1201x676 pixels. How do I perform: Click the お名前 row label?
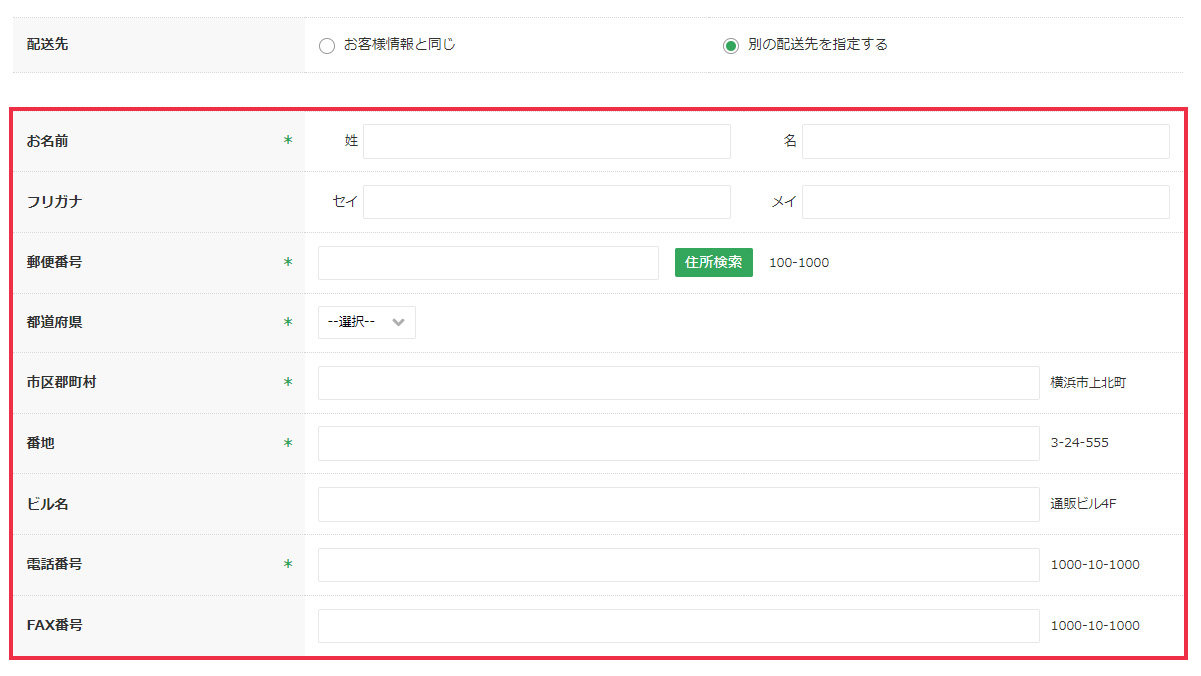(48, 141)
